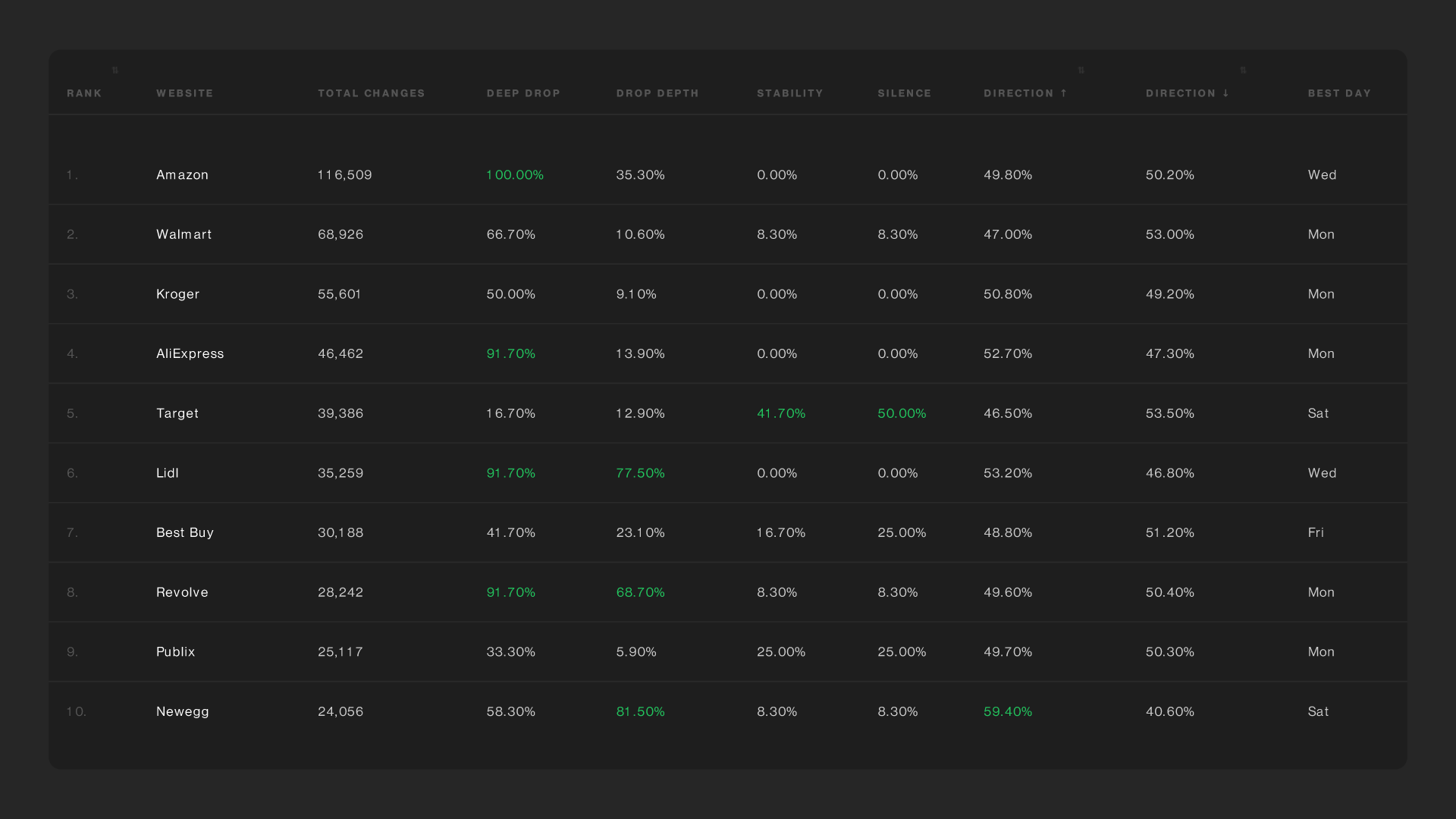1456x819 pixels.
Task: Select the Stability column header
Action: click(x=789, y=93)
